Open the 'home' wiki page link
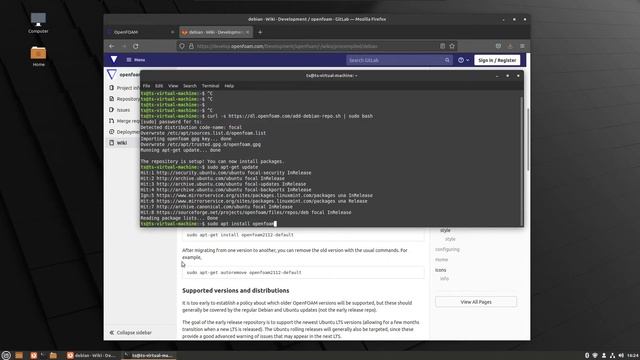640x360 pixels. click(442, 260)
